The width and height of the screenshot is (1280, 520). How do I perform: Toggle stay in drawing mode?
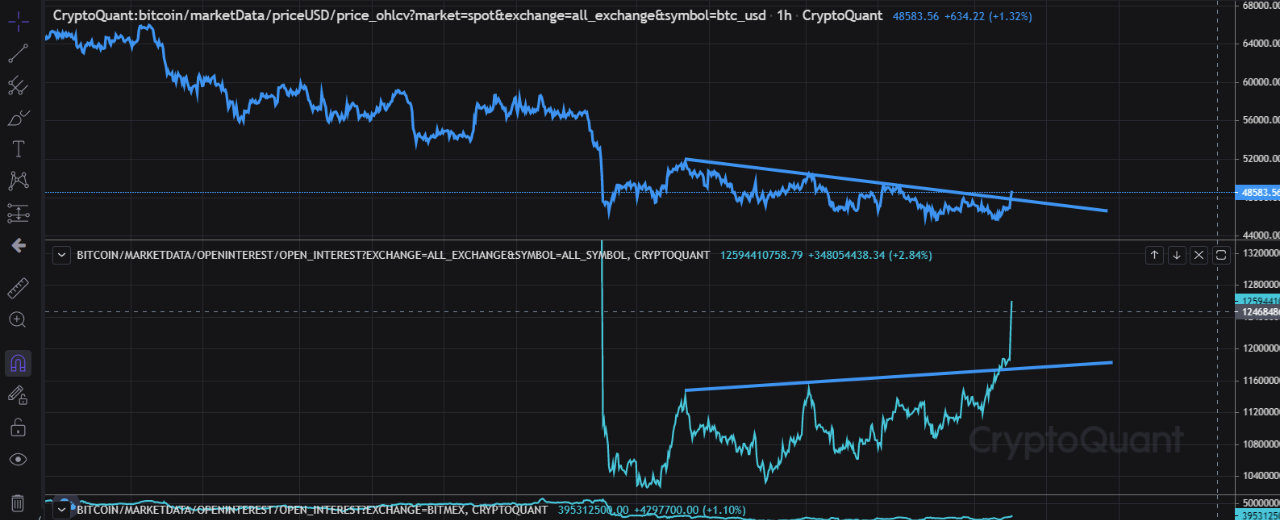point(18,395)
